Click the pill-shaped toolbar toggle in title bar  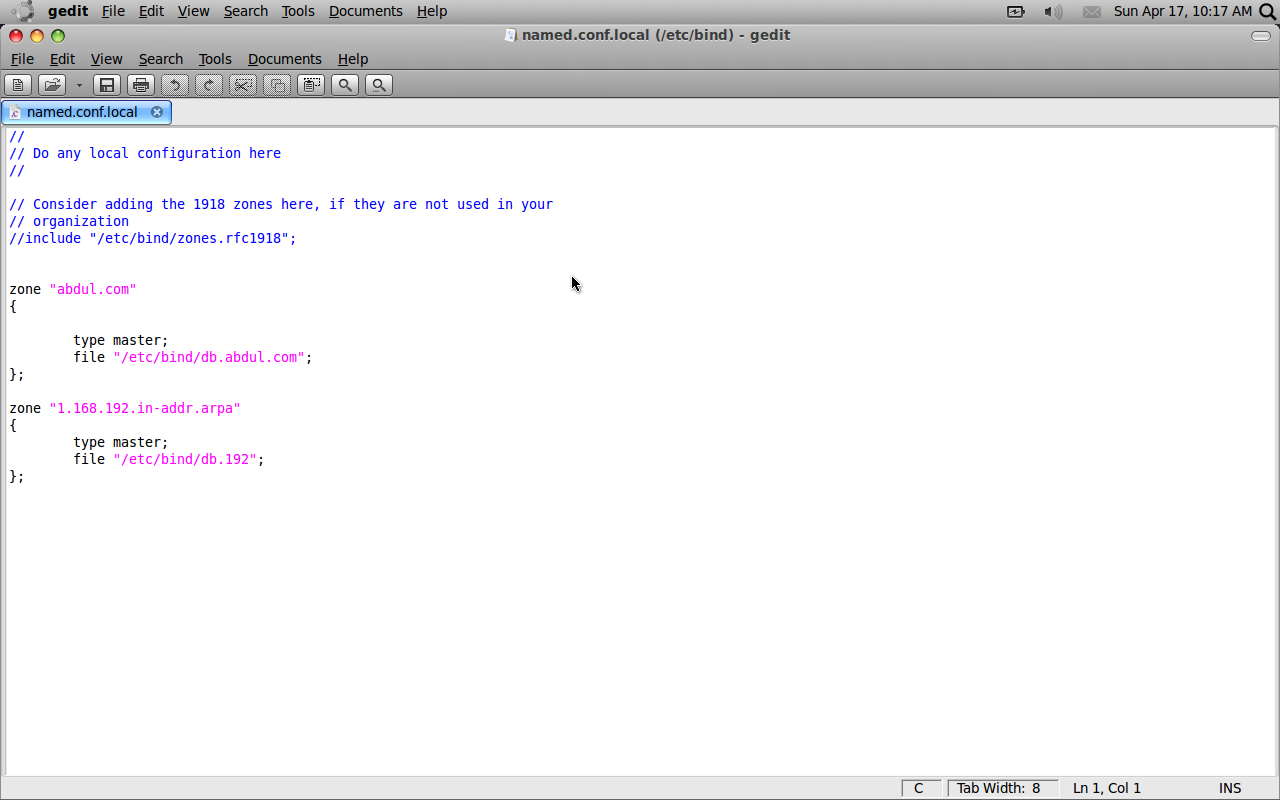click(1261, 36)
